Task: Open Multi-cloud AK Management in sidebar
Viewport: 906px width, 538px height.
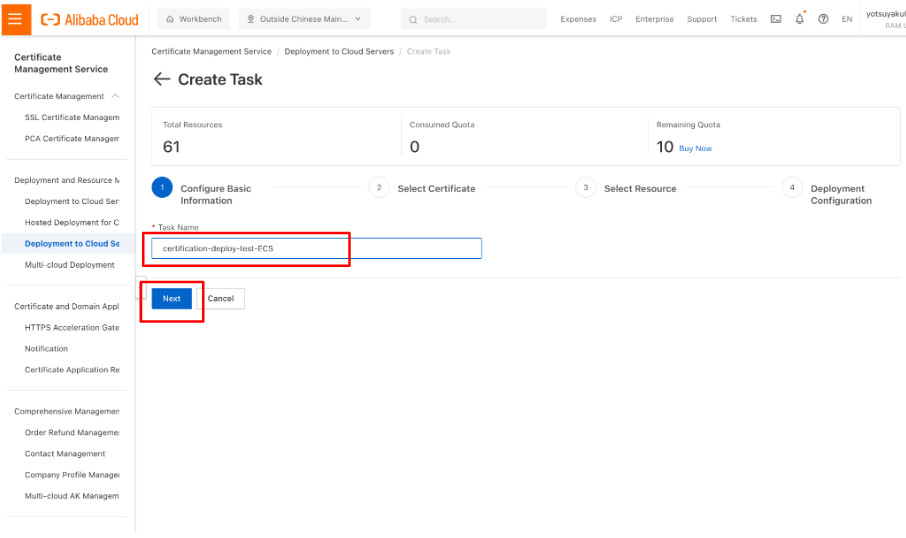Action: tap(72, 496)
